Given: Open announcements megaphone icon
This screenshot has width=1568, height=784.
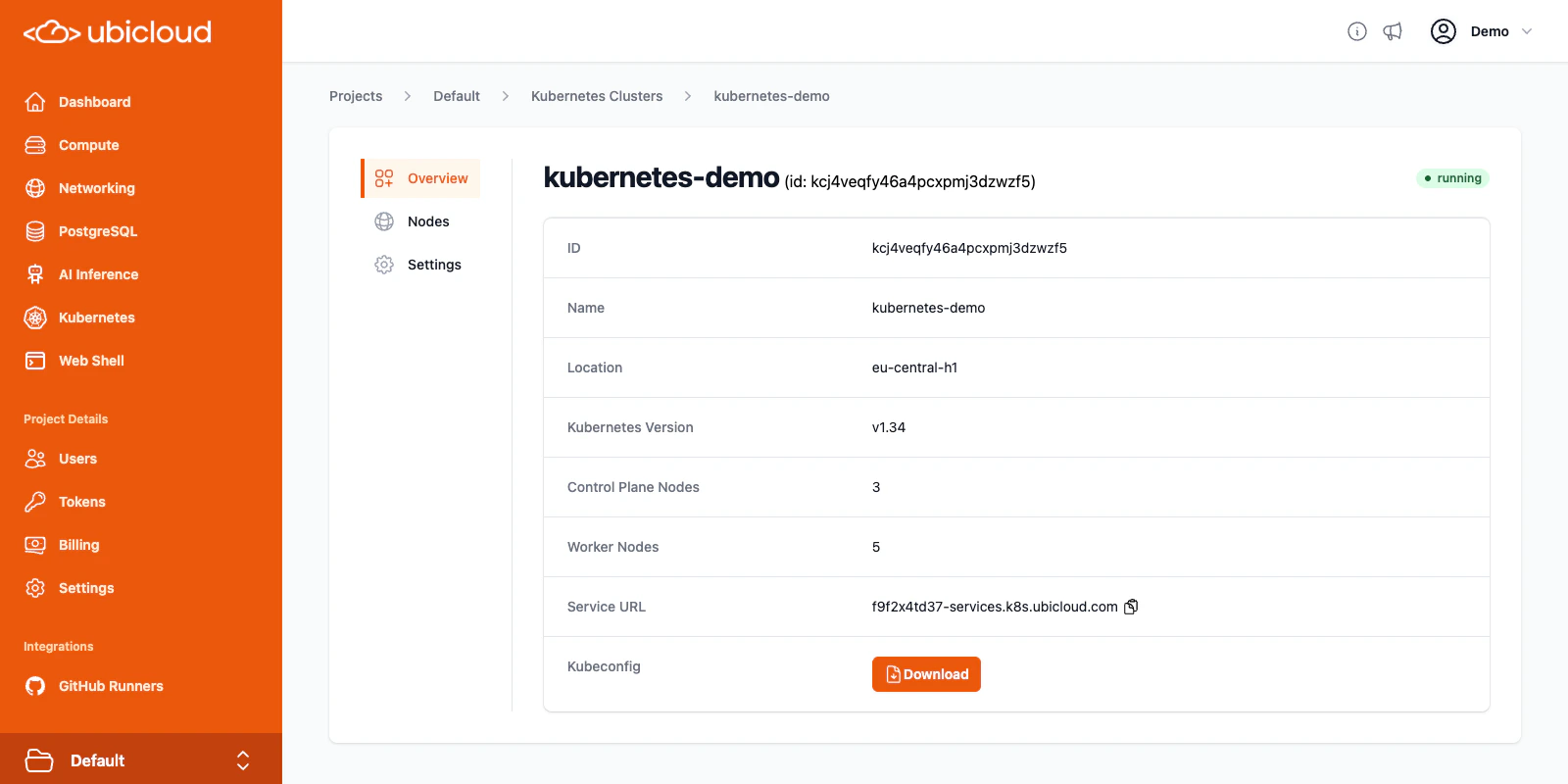Looking at the screenshot, I should [x=1393, y=31].
